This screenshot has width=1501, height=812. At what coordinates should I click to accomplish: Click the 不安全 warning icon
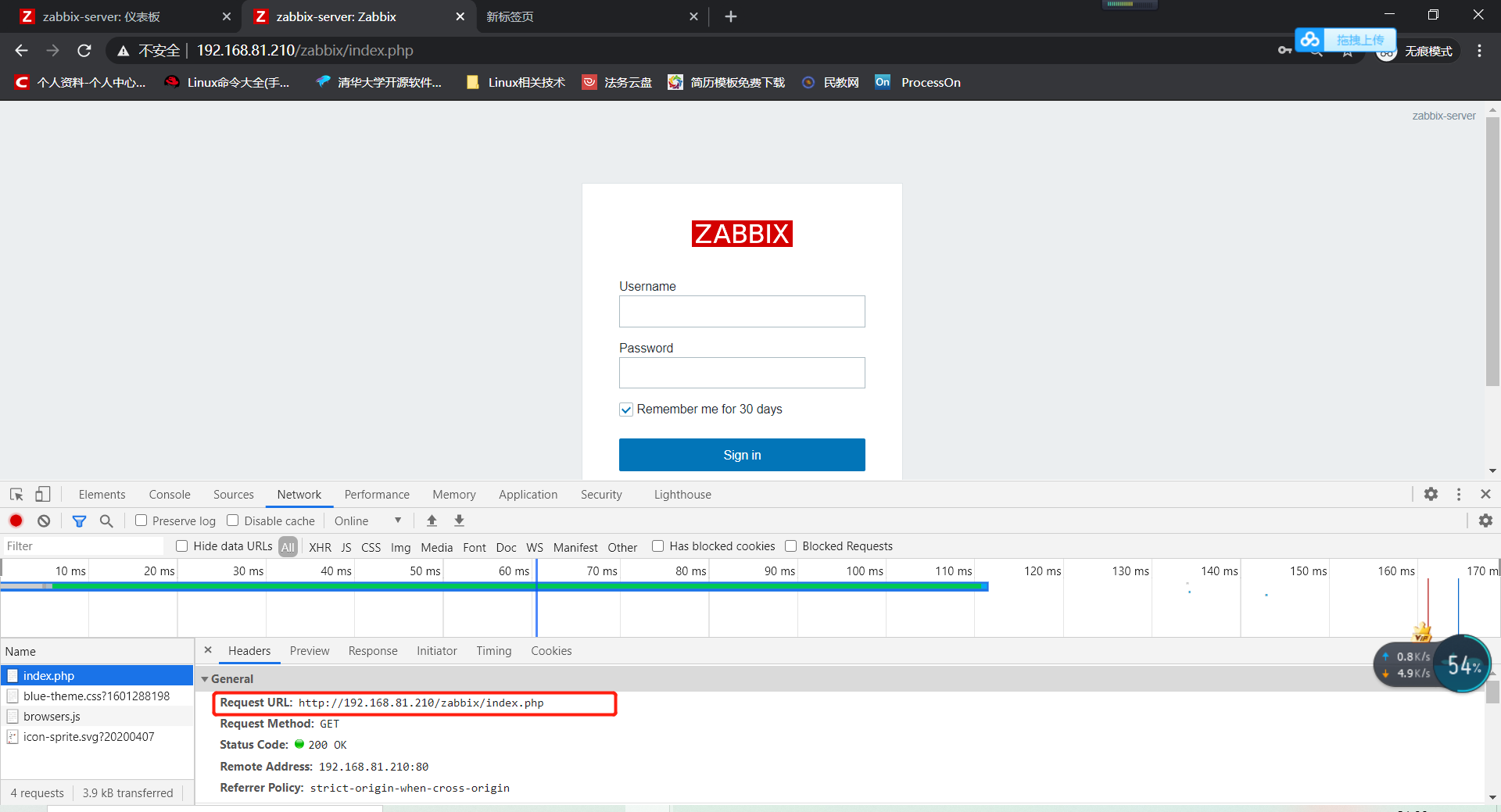[123, 51]
